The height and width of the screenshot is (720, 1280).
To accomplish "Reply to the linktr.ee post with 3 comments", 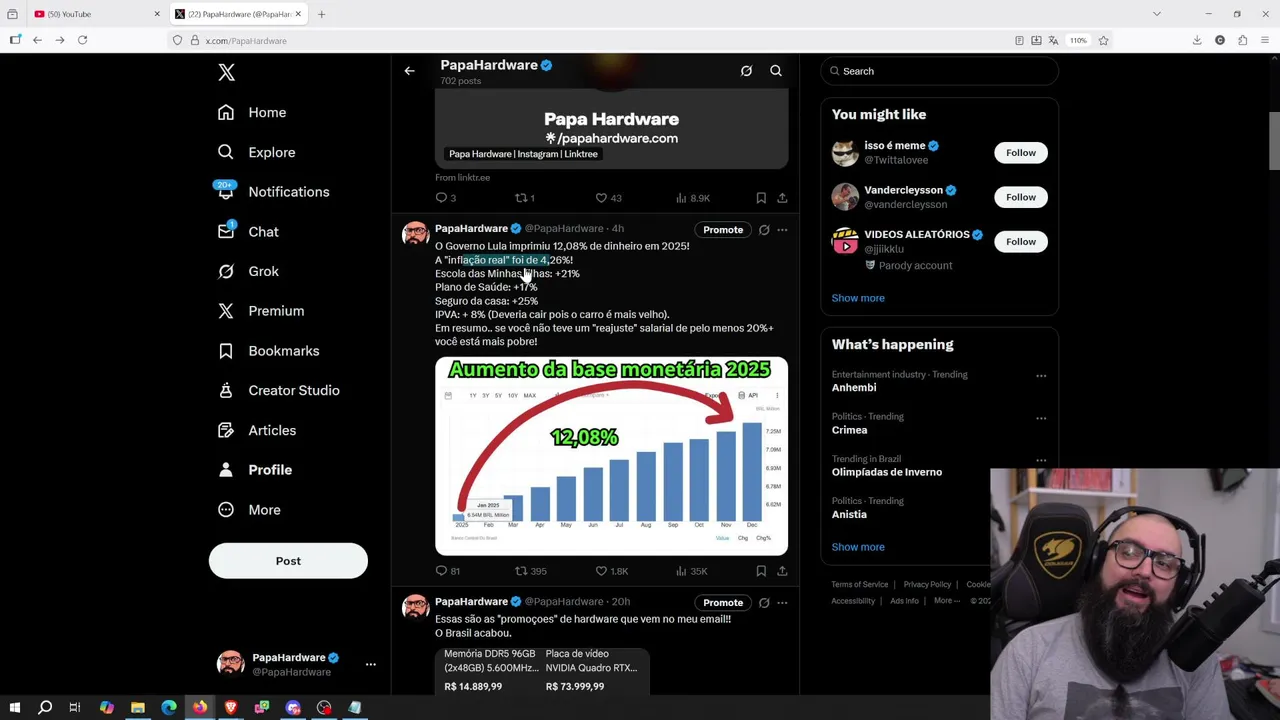I will tap(446, 198).
